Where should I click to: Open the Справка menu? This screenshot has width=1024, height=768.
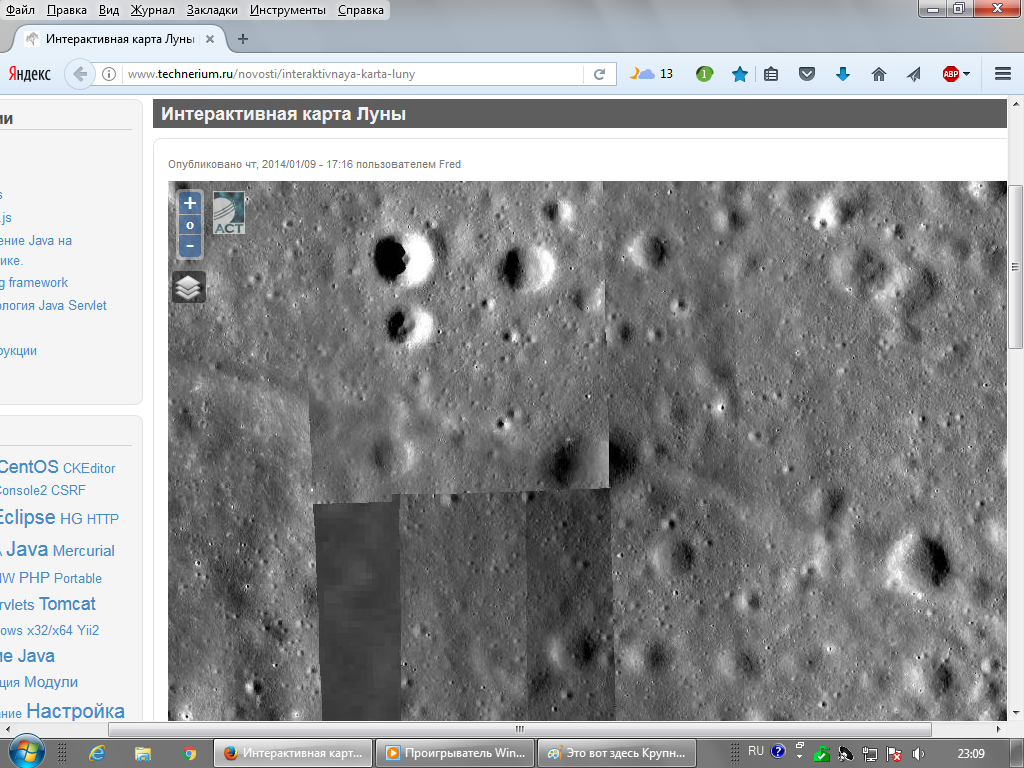(361, 10)
